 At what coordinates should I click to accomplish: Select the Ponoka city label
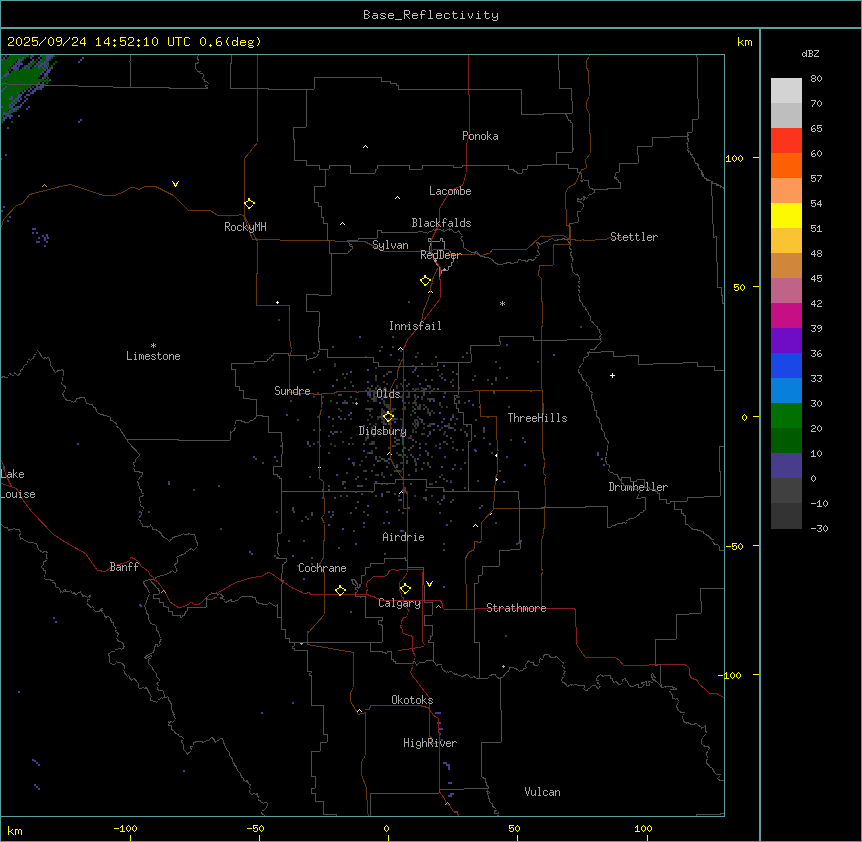click(480, 136)
